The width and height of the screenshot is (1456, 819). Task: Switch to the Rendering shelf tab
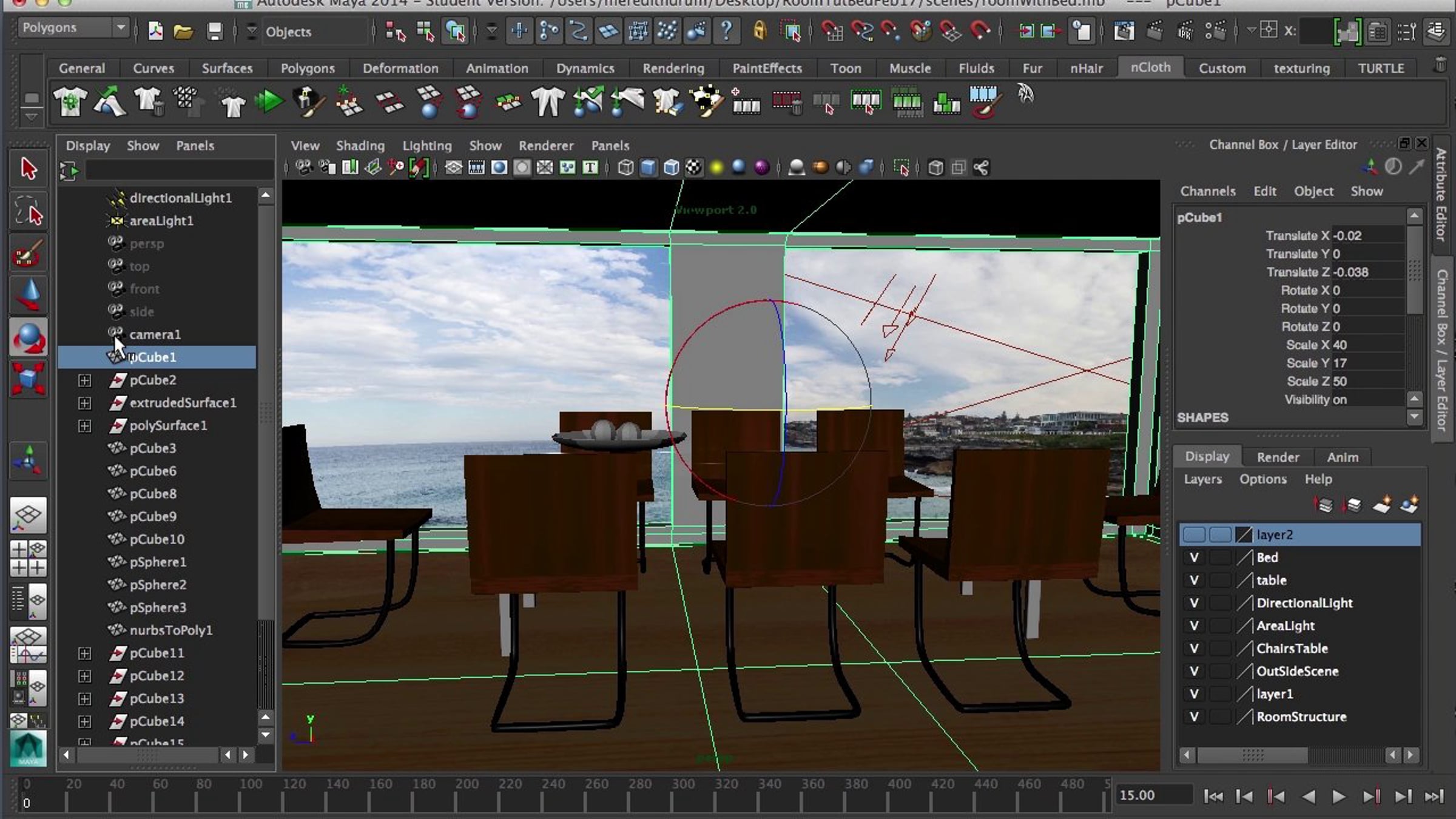pos(673,68)
